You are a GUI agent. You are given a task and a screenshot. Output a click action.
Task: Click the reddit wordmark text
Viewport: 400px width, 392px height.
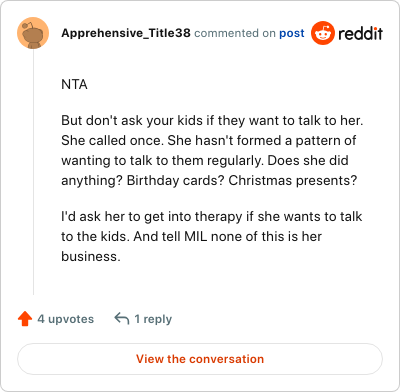pyautogui.click(x=360, y=33)
